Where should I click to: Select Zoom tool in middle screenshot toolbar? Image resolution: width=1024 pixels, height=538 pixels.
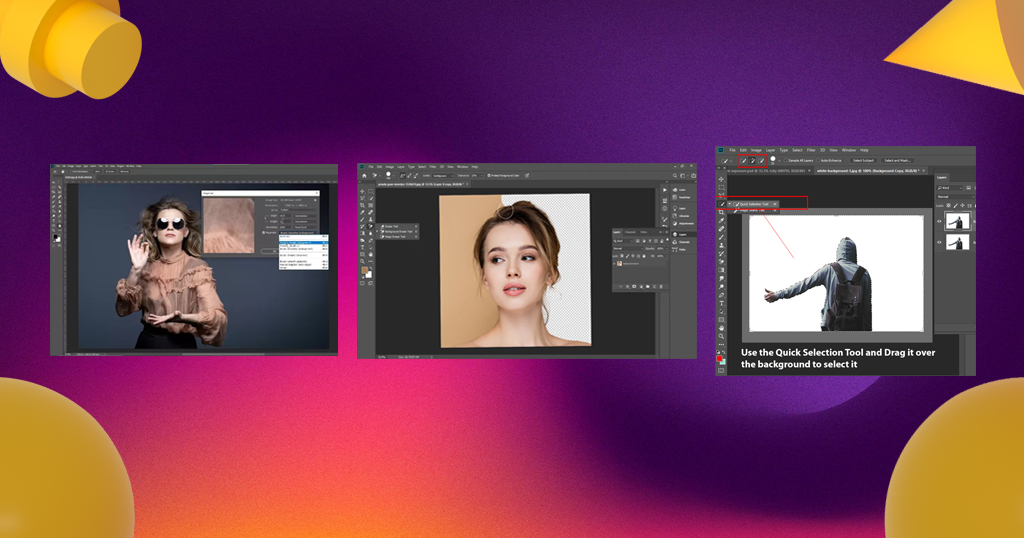[362, 261]
